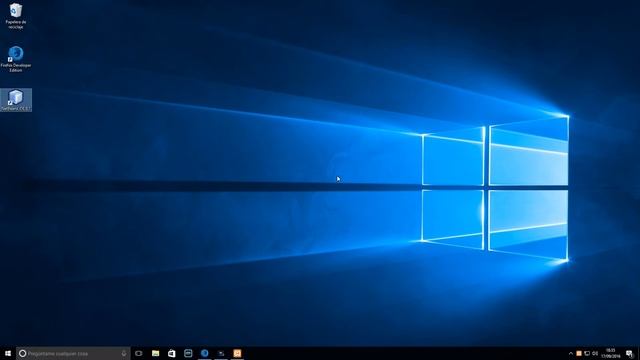Image resolution: width=640 pixels, height=360 pixels.
Task: Open the volume control tray icon
Action: pyautogui.click(x=595, y=353)
